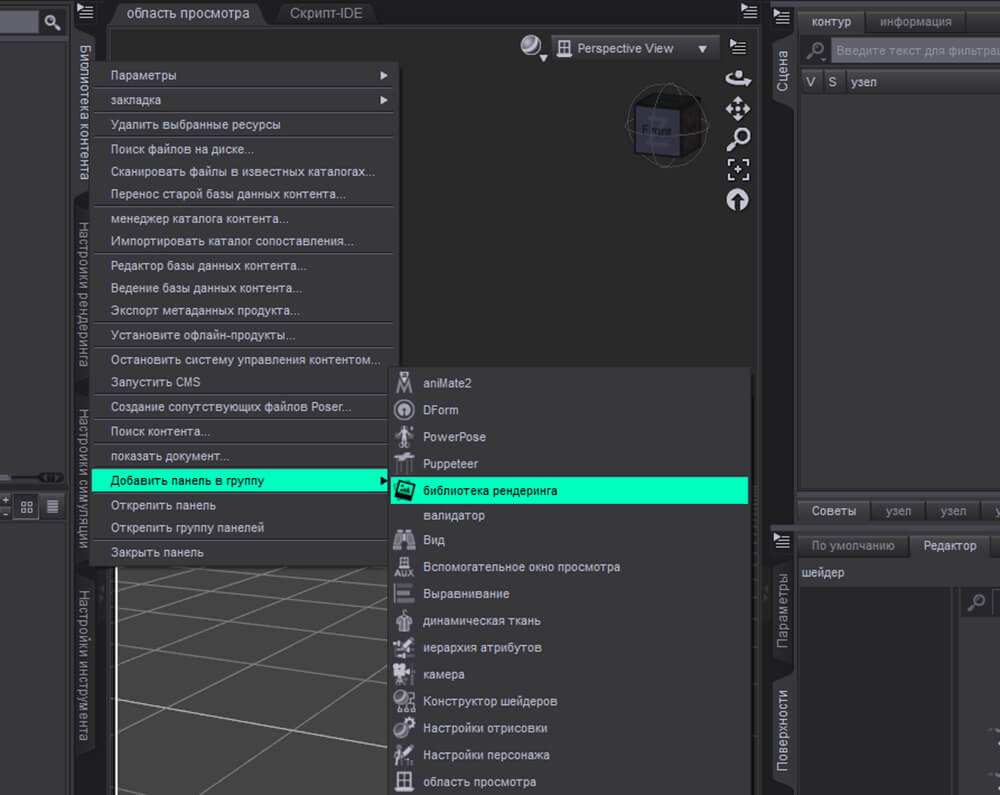Add the камера pane
Viewport: 1000px width, 795px height.
point(569,674)
